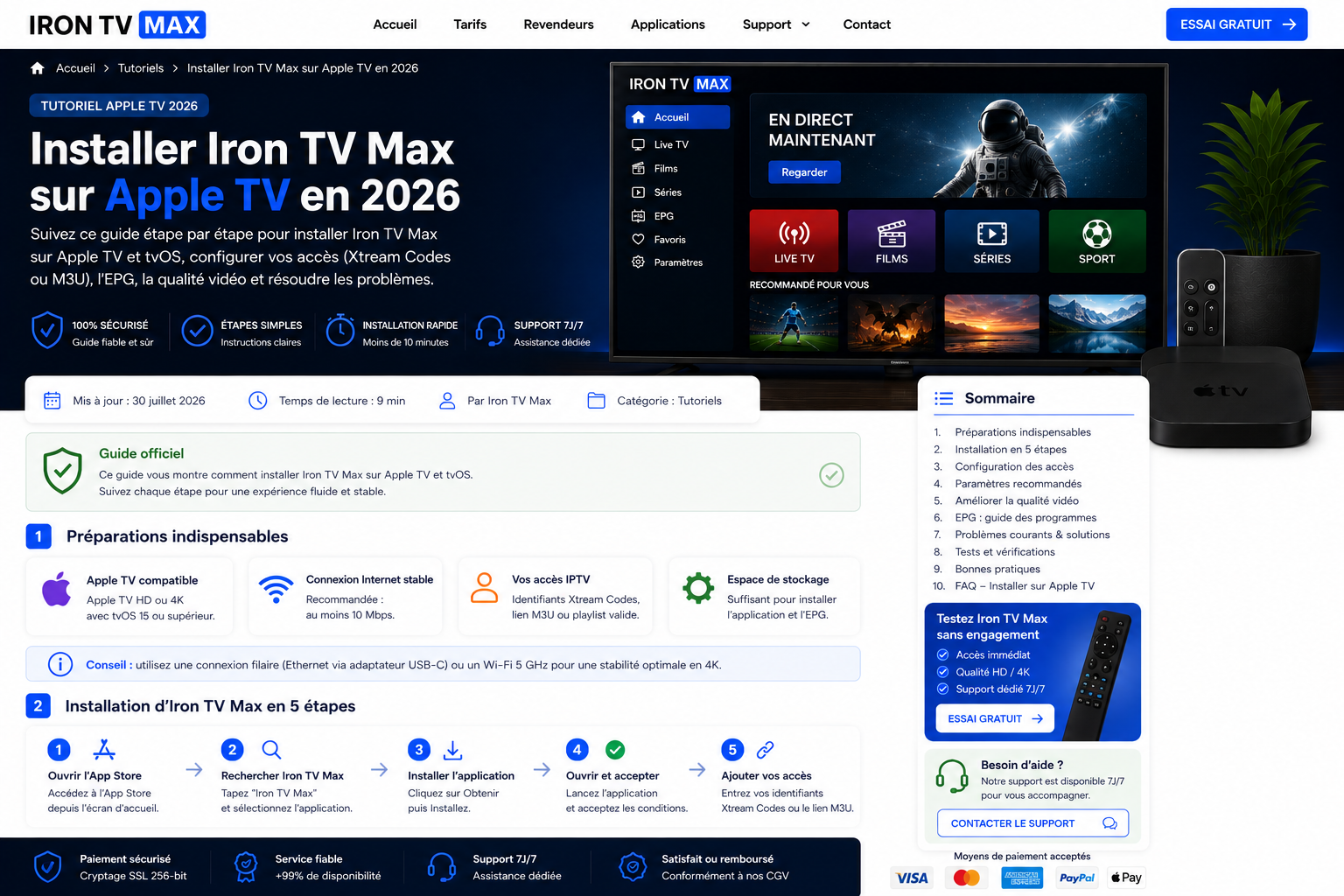Viewport: 1344px width, 896px height.
Task: Click the download icon in step 3
Action: tap(453, 750)
